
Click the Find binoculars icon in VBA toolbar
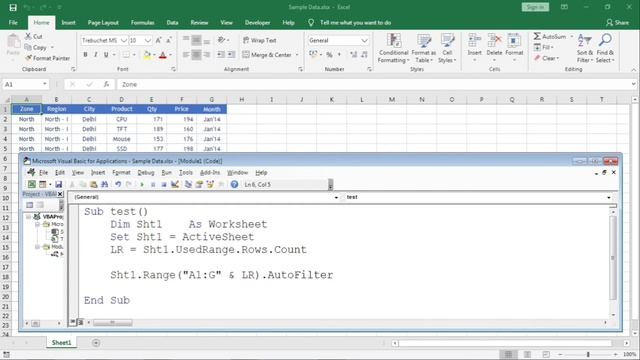click(104, 184)
